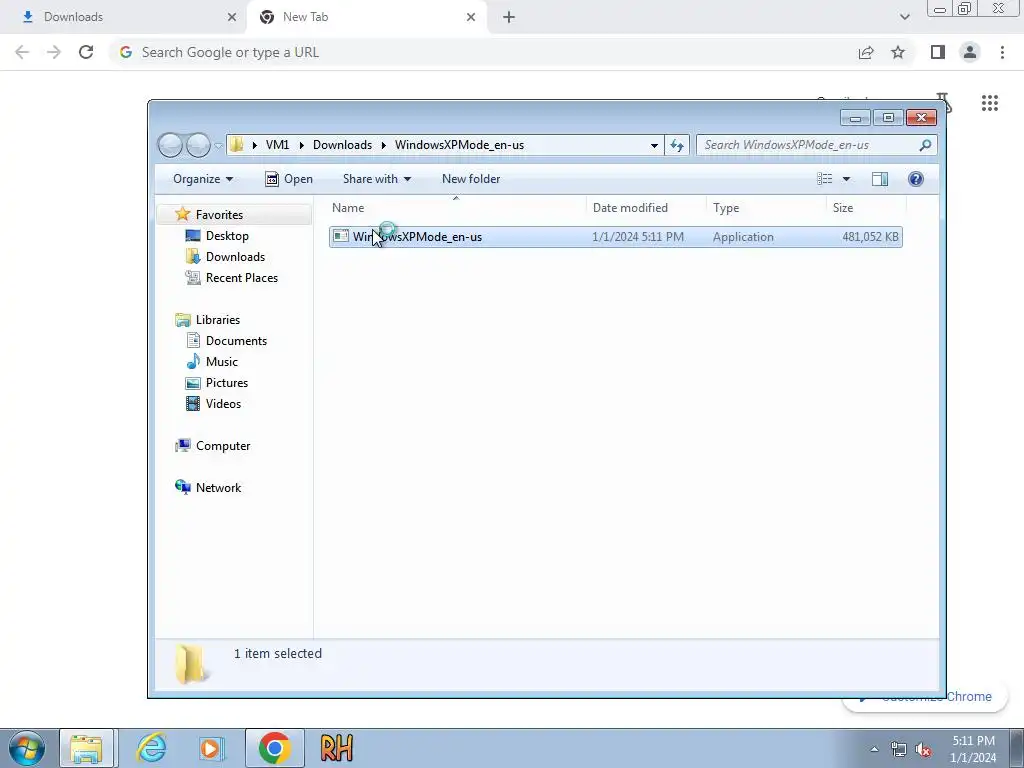
Task: Click the folder icon in address bar
Action: click(x=236, y=145)
